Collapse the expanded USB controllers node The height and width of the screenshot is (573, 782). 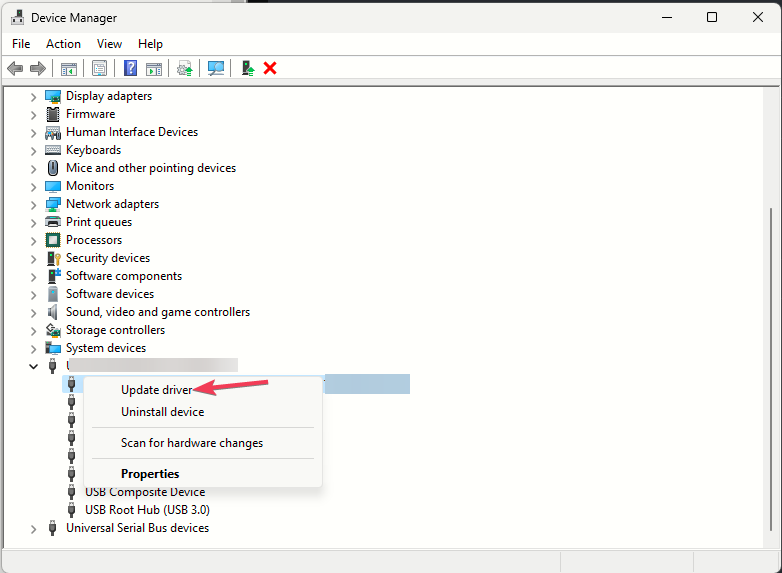point(33,367)
